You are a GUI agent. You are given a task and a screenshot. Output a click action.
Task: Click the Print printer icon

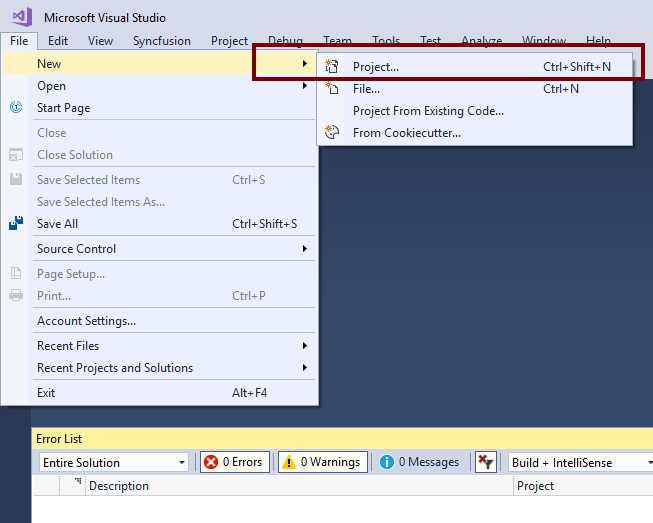pos(16,296)
